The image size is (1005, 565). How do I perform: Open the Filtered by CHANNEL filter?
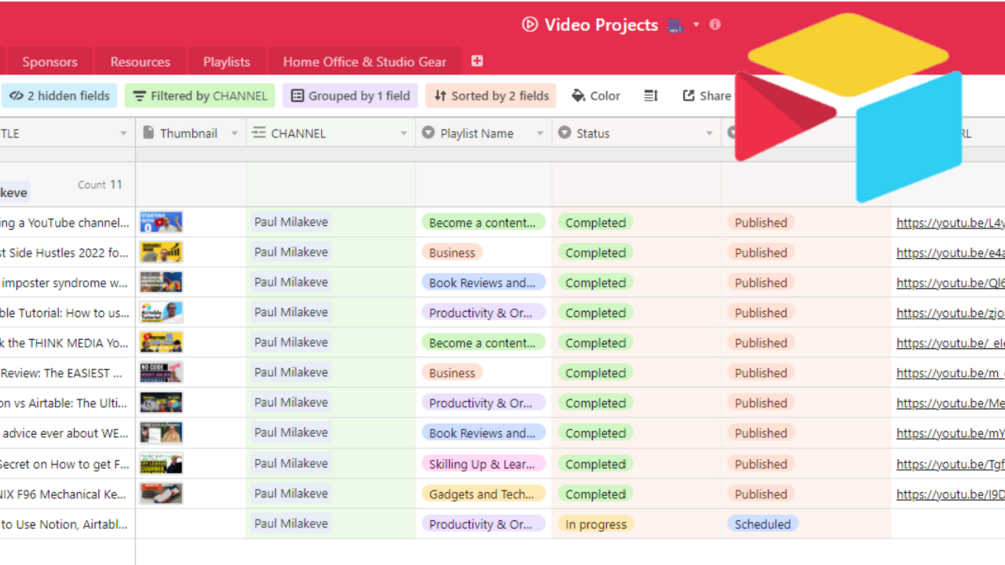tap(200, 95)
